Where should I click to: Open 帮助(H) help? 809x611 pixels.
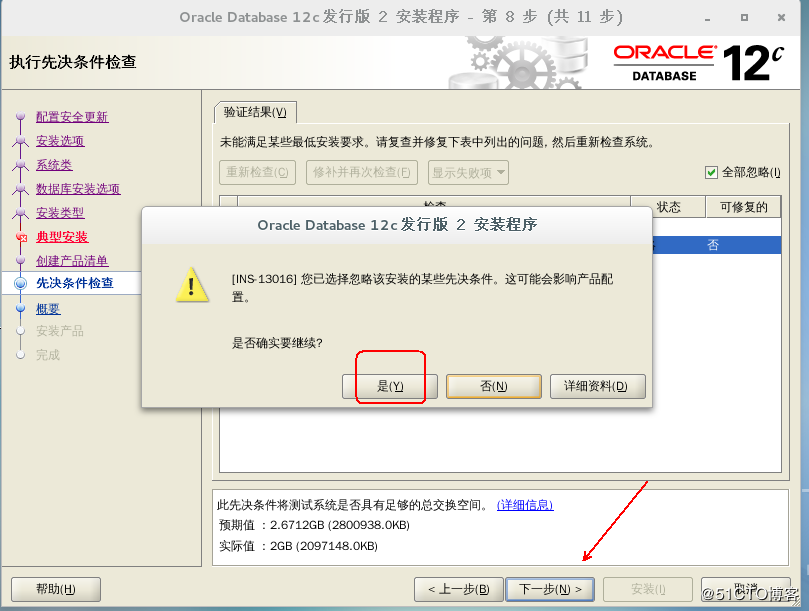tap(56, 589)
